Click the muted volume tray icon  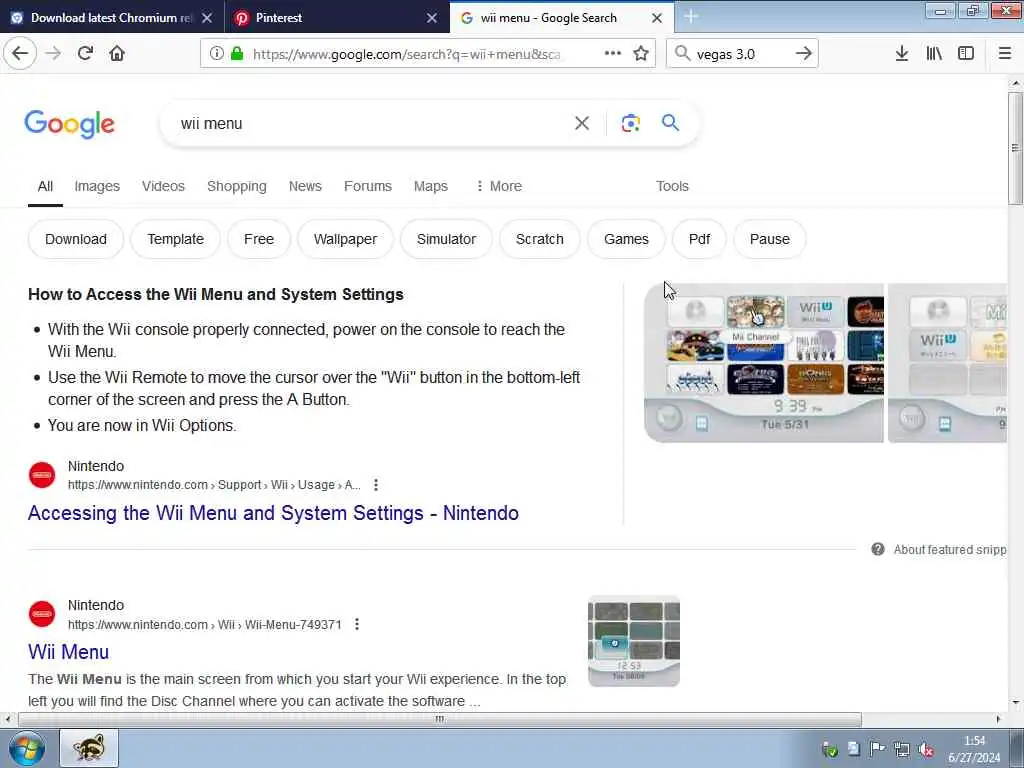click(x=926, y=750)
